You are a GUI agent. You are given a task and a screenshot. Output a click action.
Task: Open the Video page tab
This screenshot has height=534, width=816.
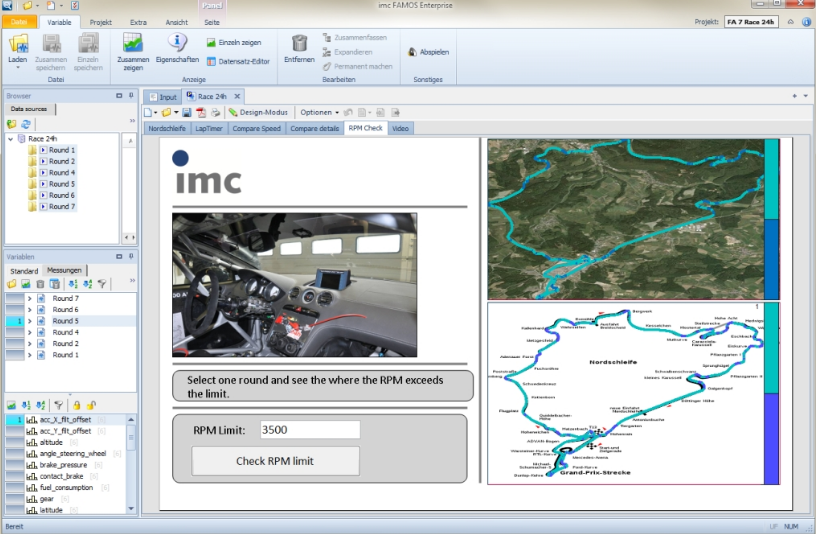400,129
